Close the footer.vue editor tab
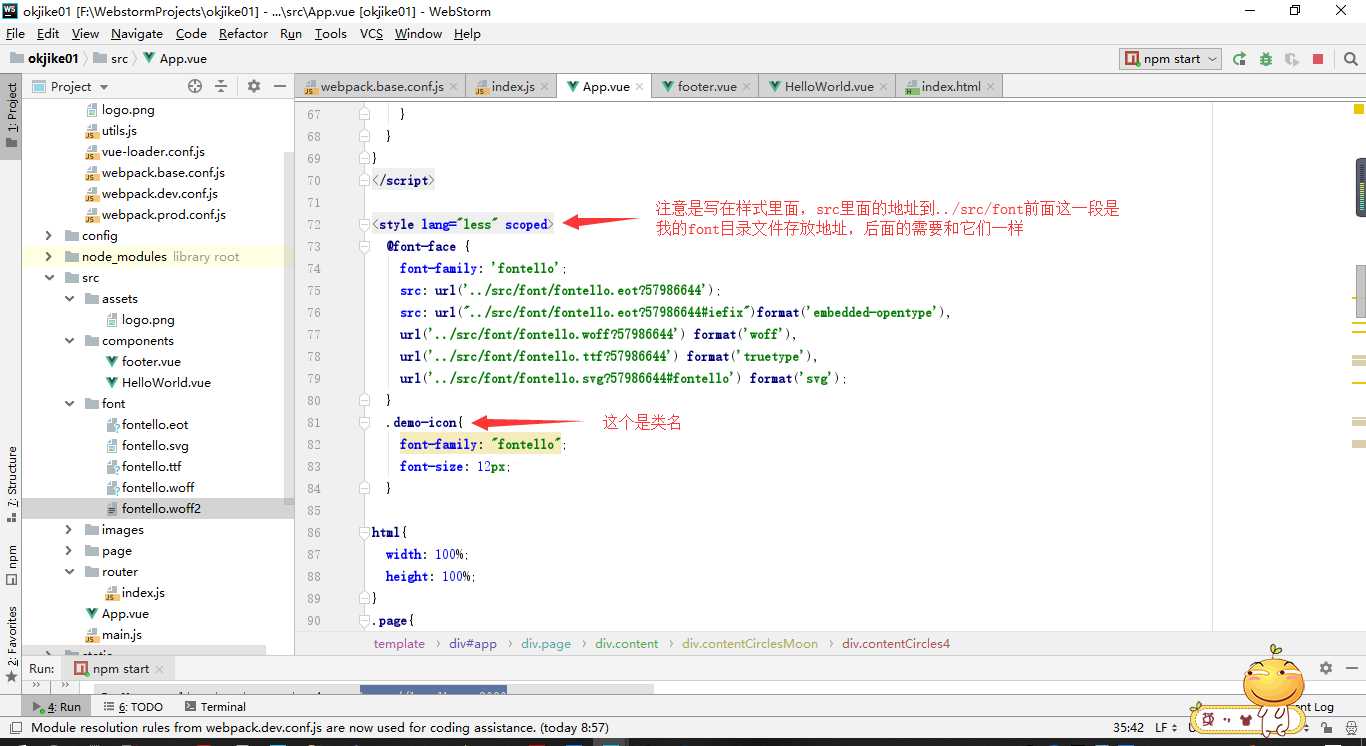Viewport: 1366px width, 746px height. click(x=746, y=87)
